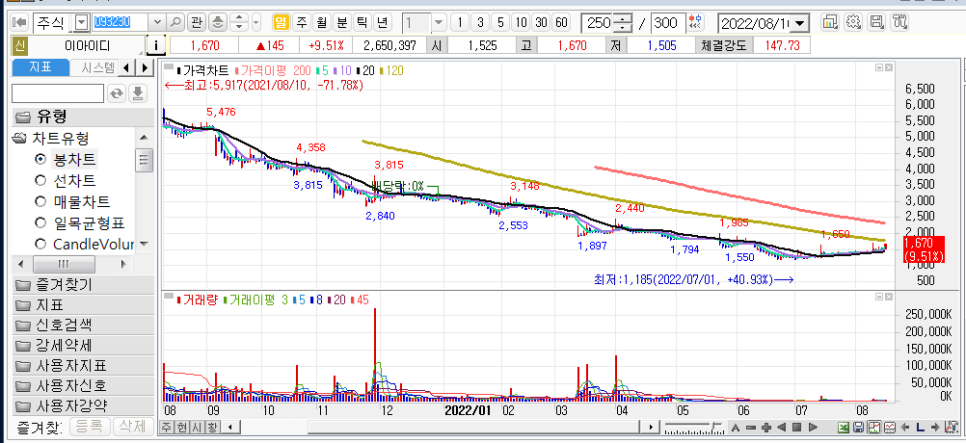
Task: Click the magnifier stock search icon
Action: [176, 23]
